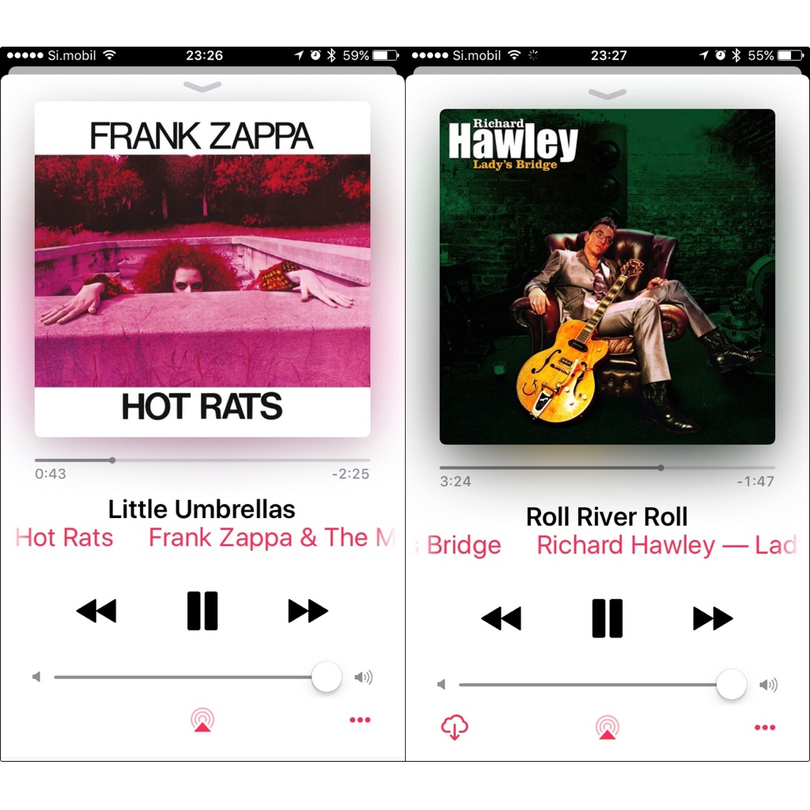Open the Richard Hawley artist link
This screenshot has width=810, height=810.
tap(667, 545)
